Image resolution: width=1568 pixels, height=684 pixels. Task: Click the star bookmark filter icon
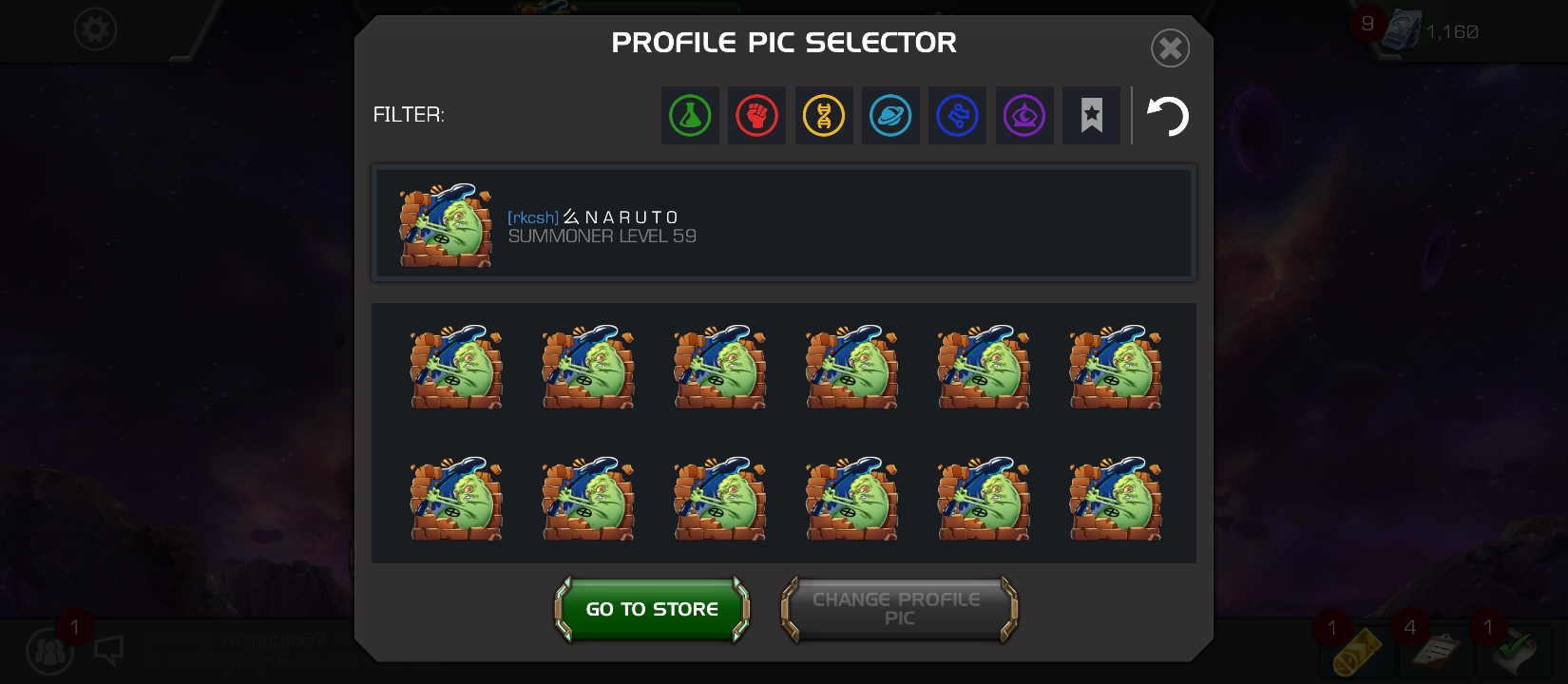point(1091,116)
